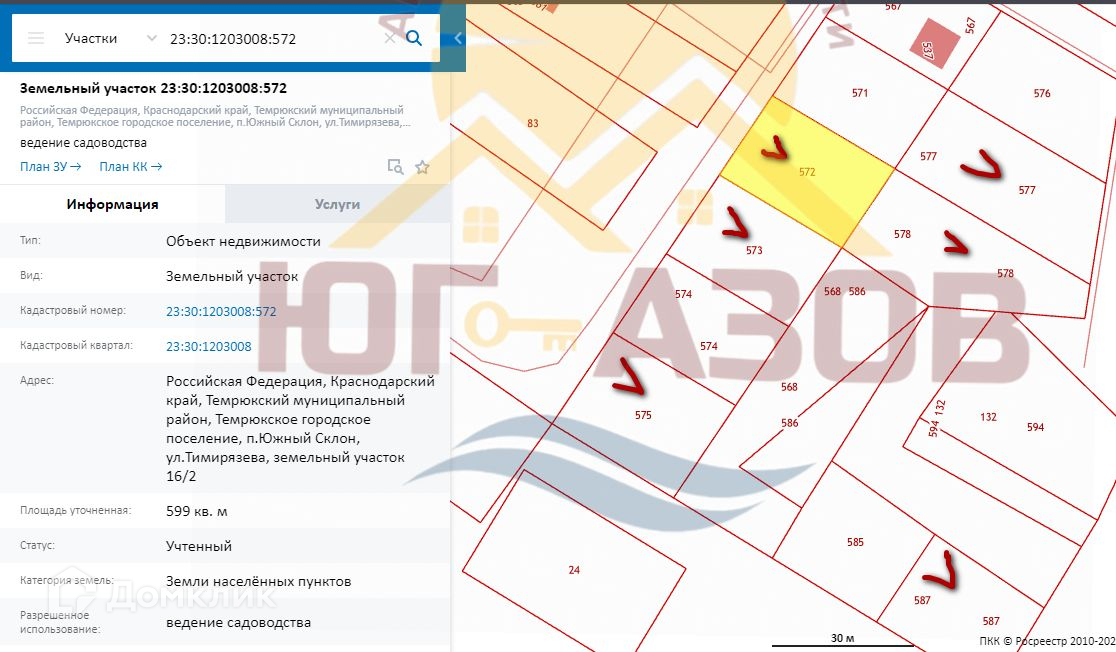The image size is (1116, 652).
Task: Open cadastral quarter 23:30:1203008 link
Action: [209, 347]
